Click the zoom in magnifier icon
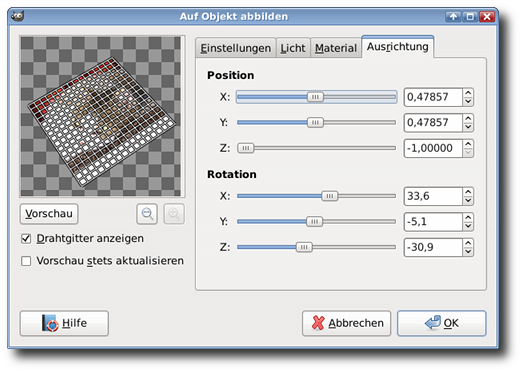Image resolution: width=522 pixels, height=372 pixels. 174,214
